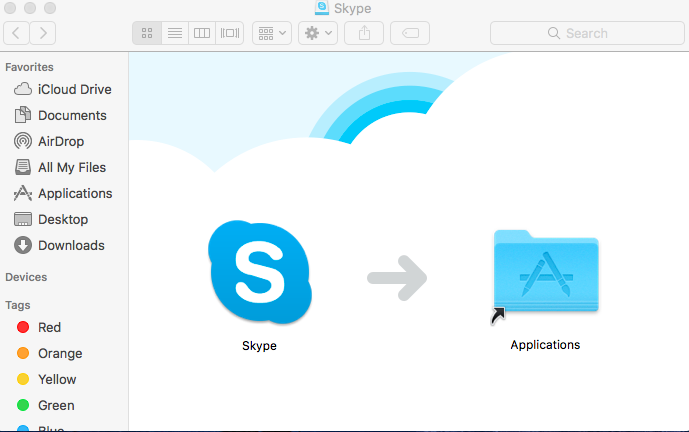
Task: Switch to icon view
Action: click(x=147, y=33)
